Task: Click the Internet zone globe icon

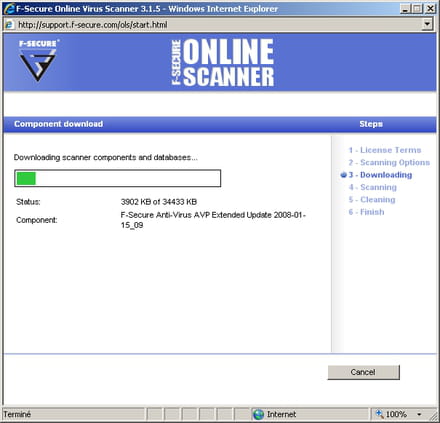Action: click(258, 414)
